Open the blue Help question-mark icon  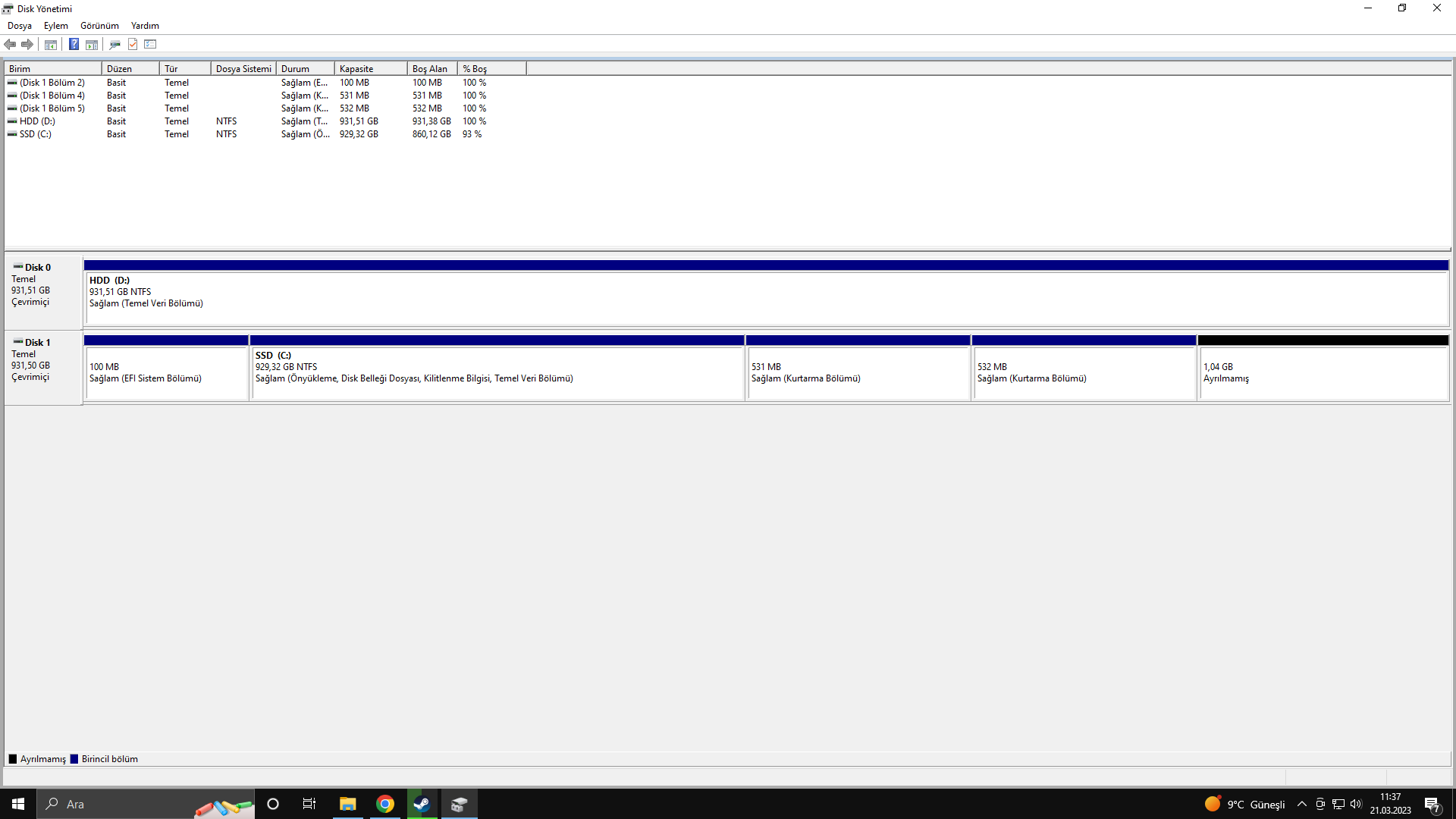[x=74, y=45]
